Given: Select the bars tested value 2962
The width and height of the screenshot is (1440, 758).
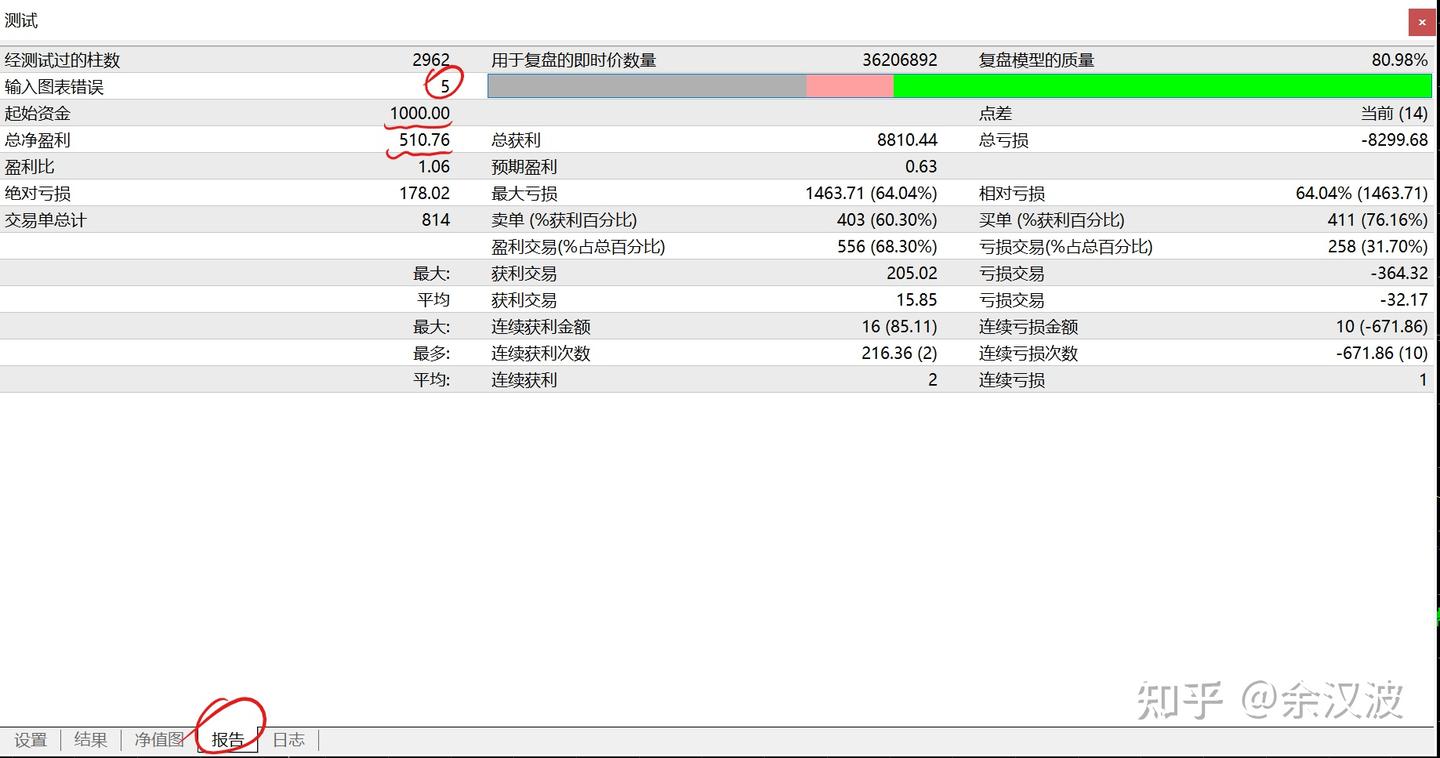Looking at the screenshot, I should [x=431, y=60].
